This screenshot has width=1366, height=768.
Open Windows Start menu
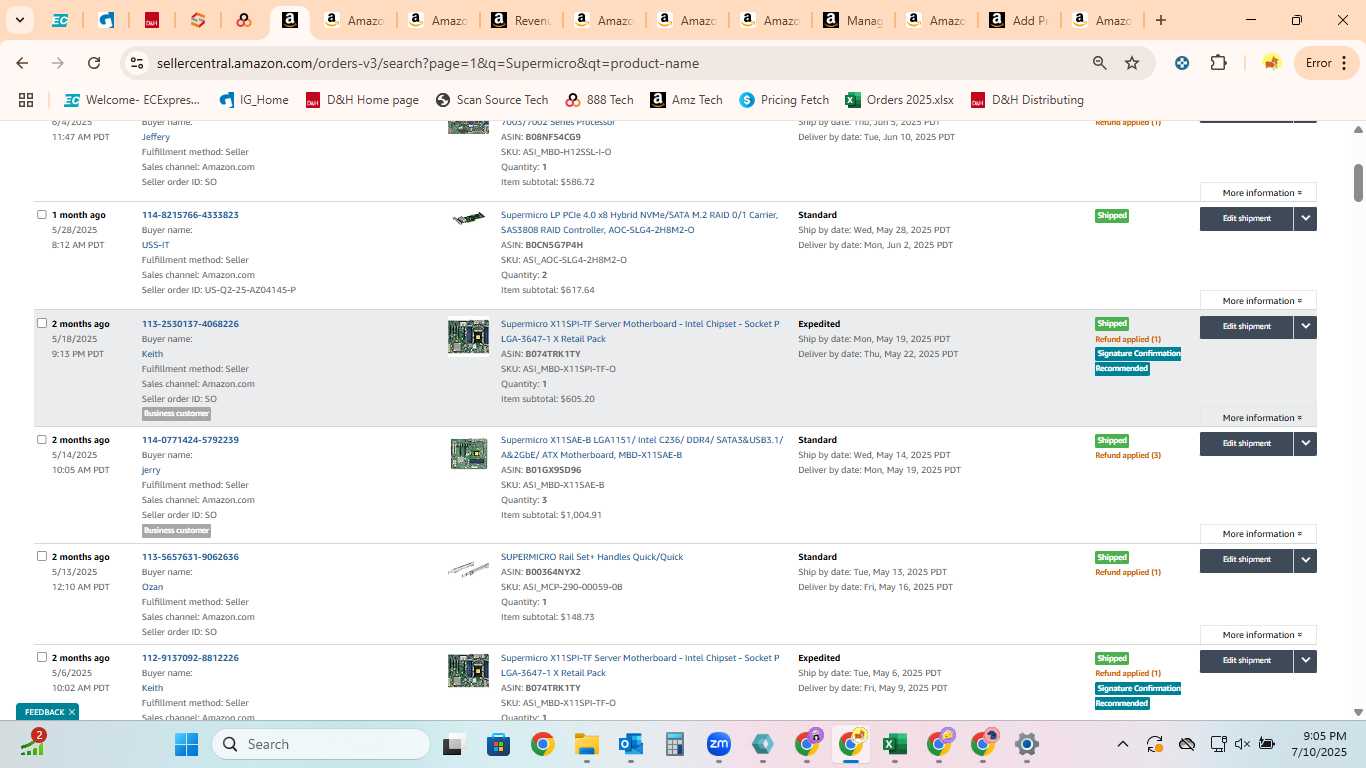coord(187,744)
